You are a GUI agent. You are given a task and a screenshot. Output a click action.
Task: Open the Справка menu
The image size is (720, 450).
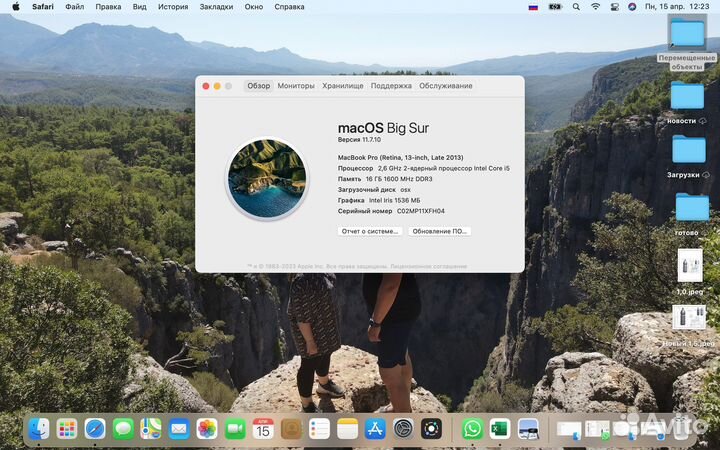click(289, 7)
